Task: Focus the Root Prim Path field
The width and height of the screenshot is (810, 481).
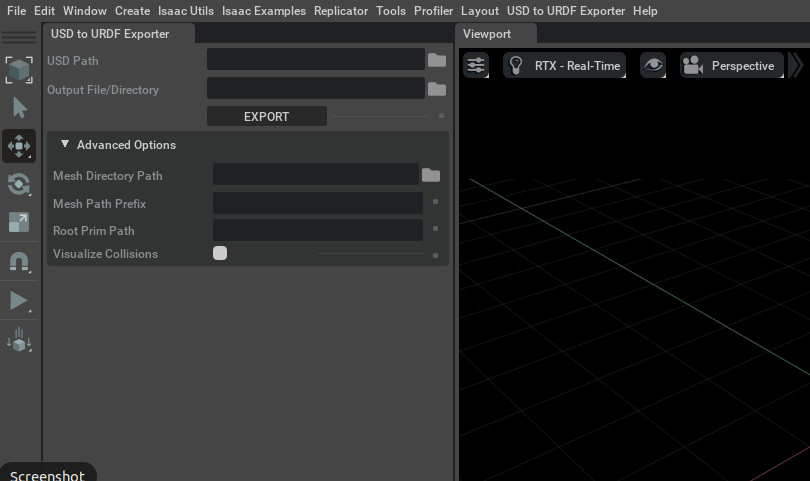Action: click(318, 230)
